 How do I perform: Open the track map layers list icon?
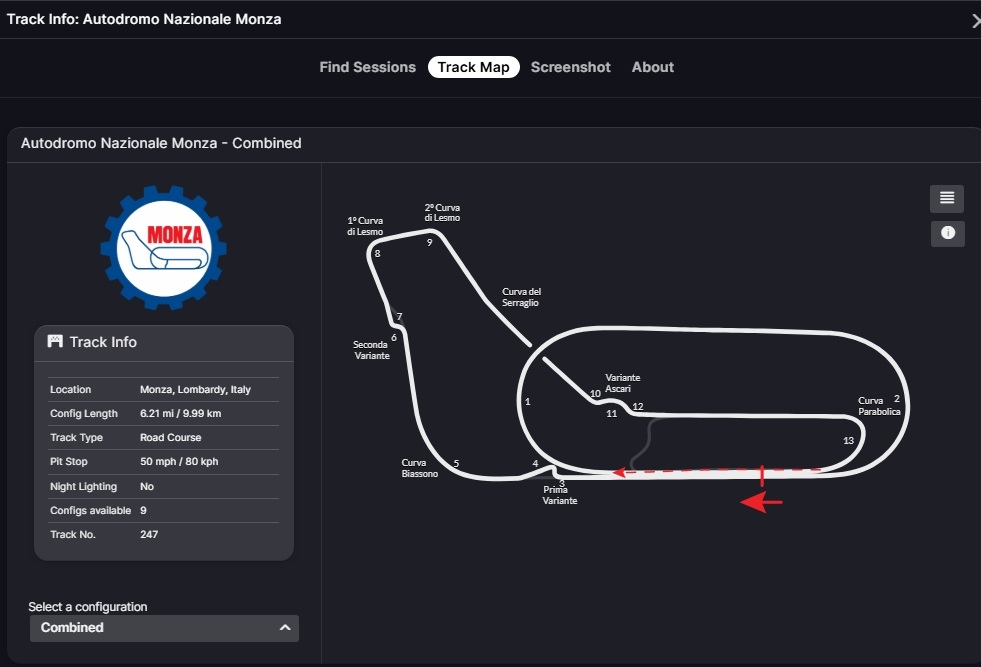tap(946, 198)
